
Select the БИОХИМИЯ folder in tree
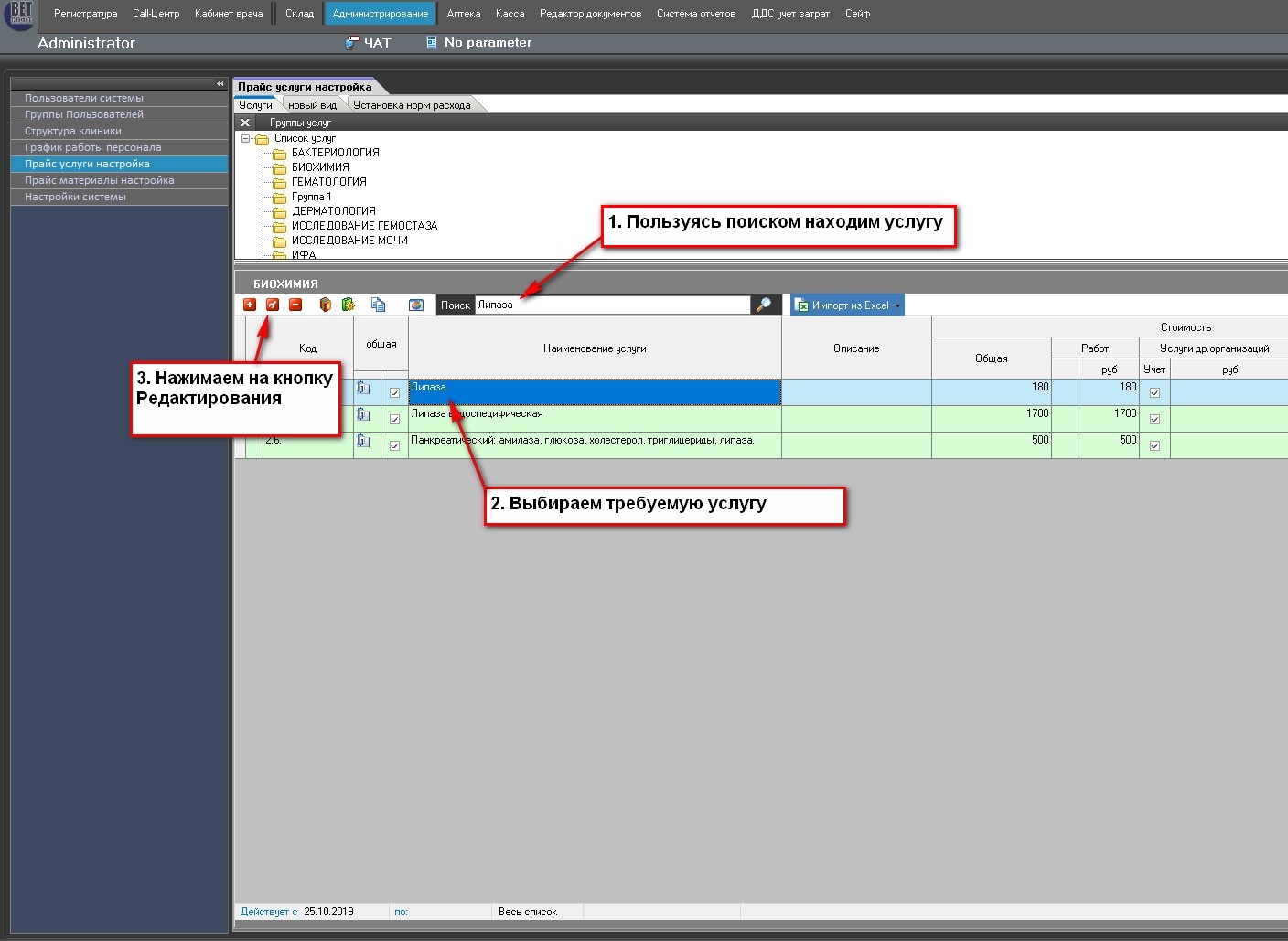[x=319, y=167]
